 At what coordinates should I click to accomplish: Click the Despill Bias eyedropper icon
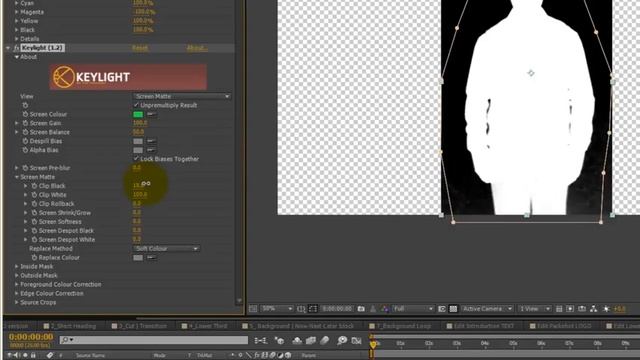coord(151,141)
